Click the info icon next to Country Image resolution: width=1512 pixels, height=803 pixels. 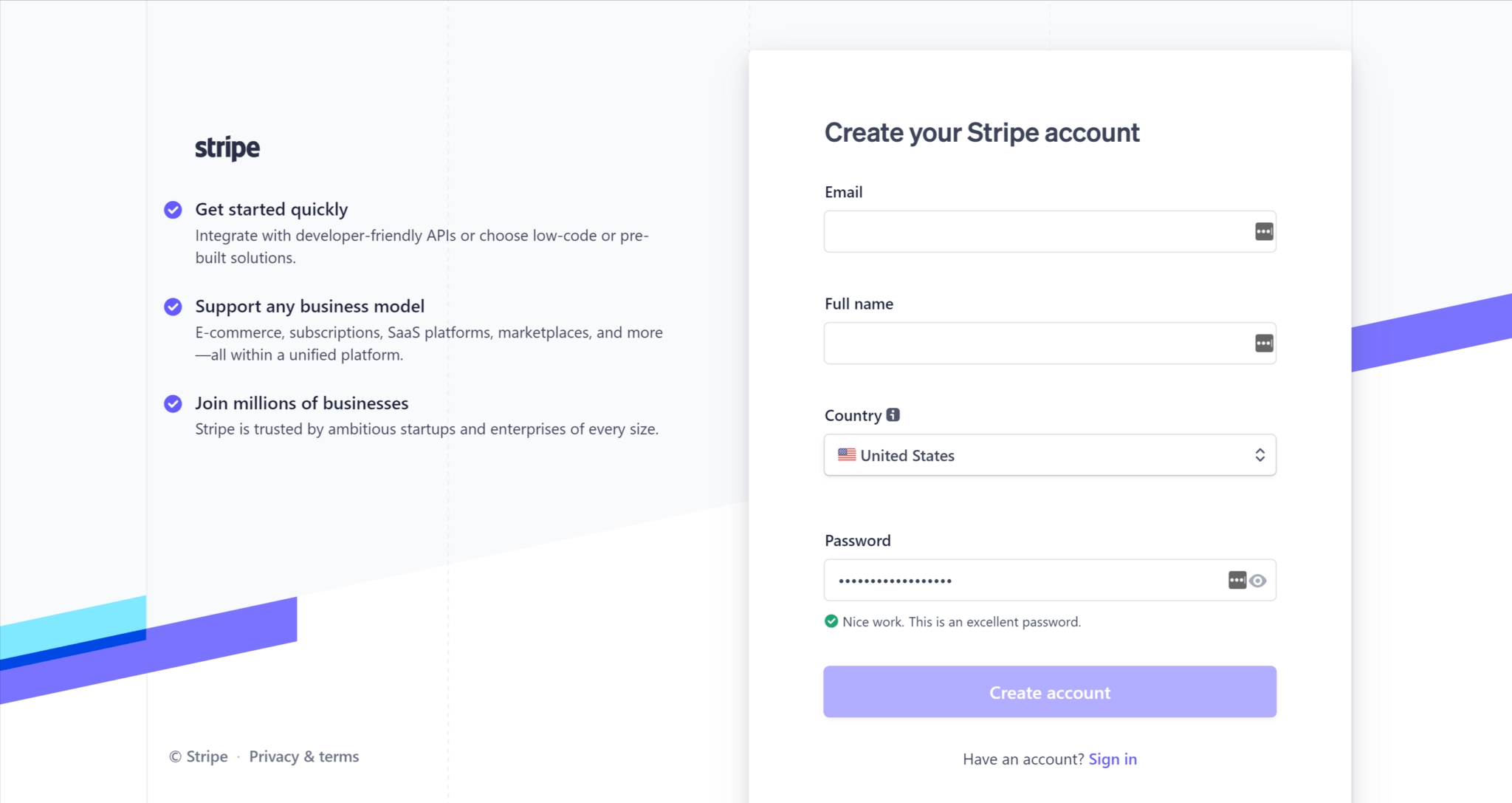894,414
